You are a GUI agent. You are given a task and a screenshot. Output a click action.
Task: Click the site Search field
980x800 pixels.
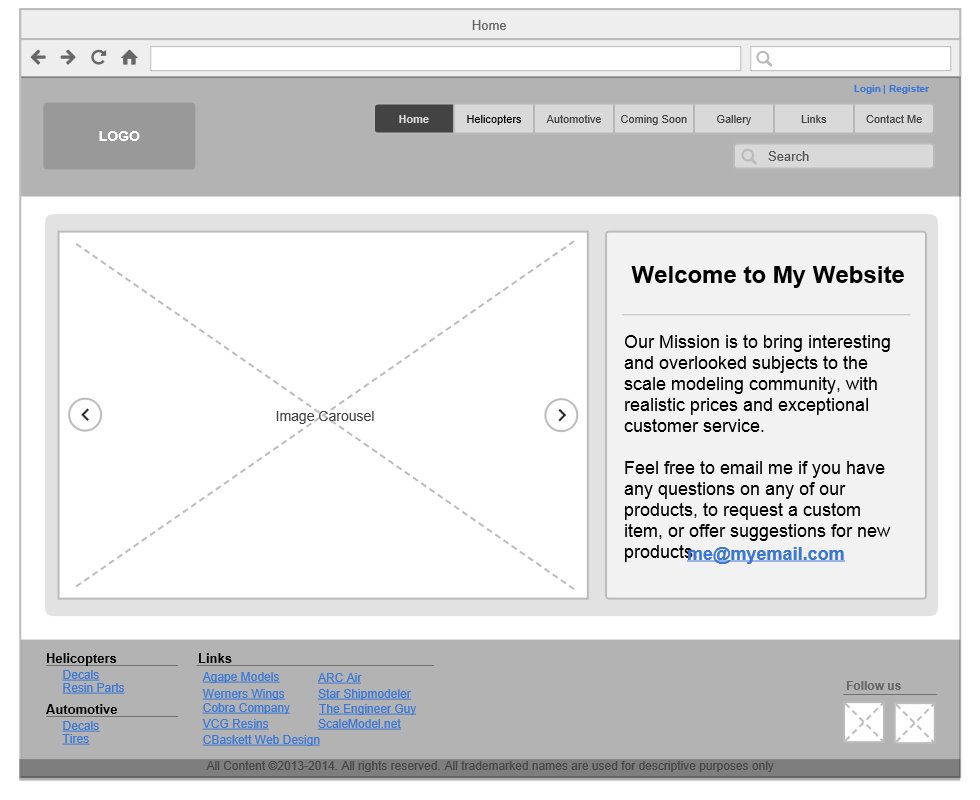(x=834, y=157)
